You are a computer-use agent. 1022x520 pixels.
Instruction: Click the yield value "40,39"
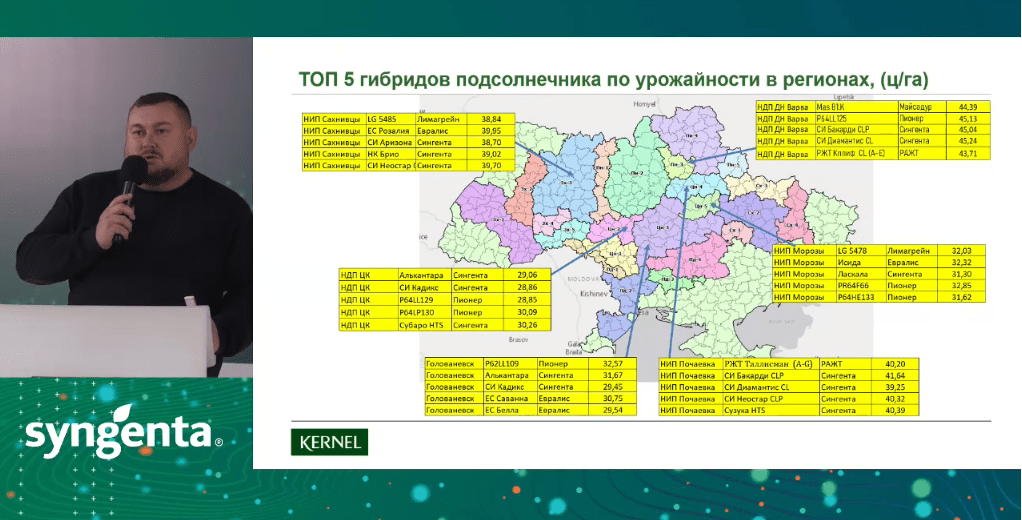point(896,411)
